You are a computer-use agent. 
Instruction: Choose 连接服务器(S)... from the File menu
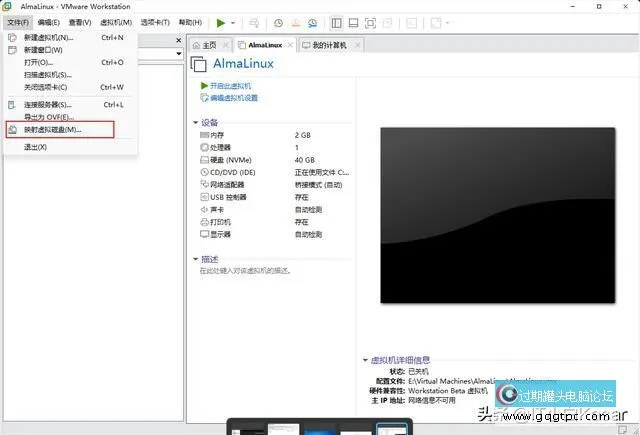click(70, 105)
